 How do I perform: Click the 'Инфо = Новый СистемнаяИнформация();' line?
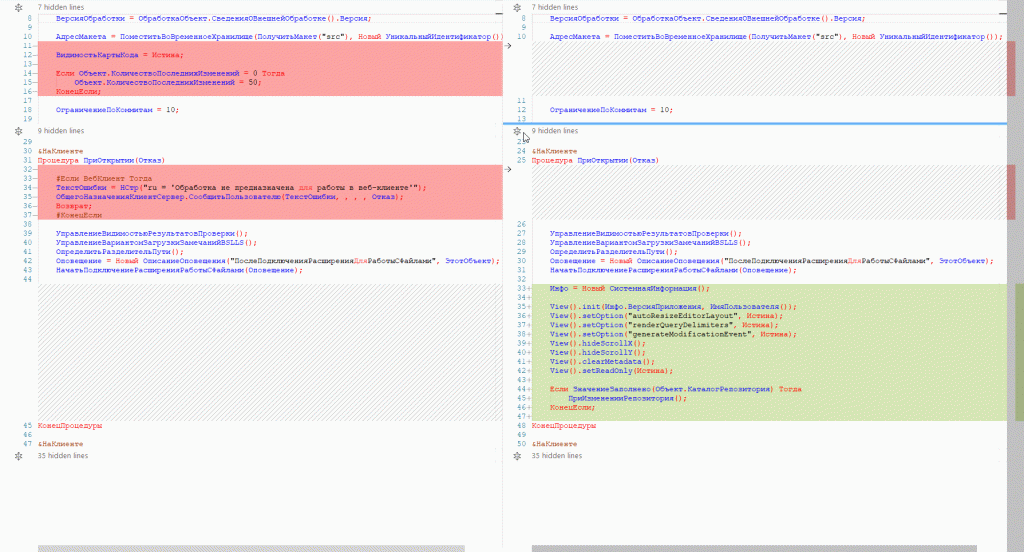click(630, 288)
